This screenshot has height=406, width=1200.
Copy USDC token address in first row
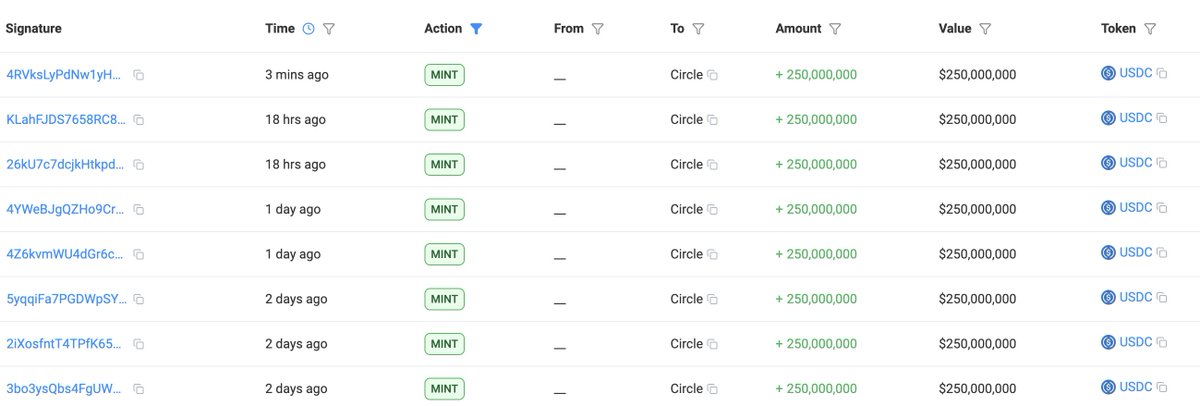[x=1162, y=74]
